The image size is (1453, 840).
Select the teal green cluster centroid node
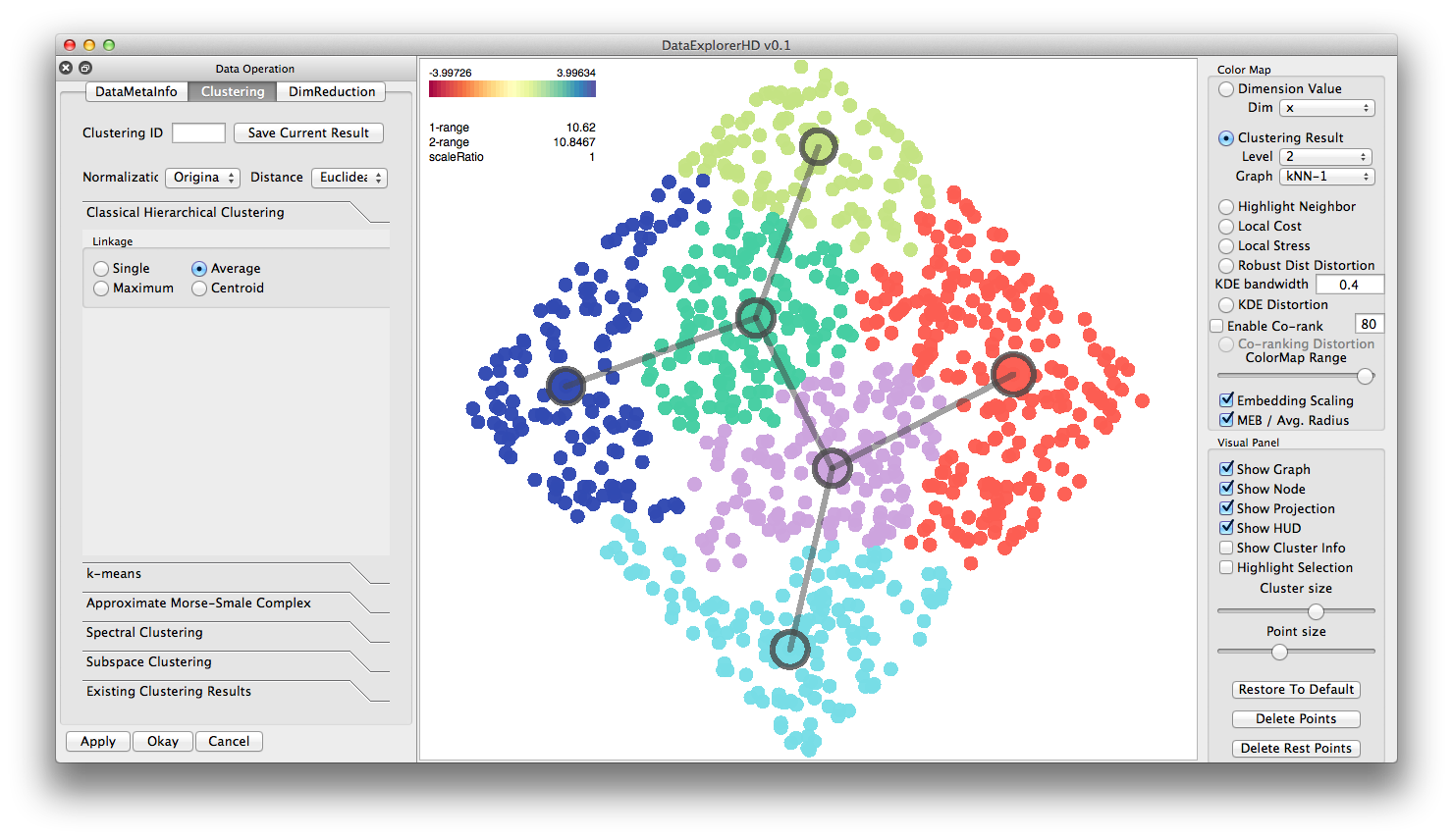pos(756,318)
